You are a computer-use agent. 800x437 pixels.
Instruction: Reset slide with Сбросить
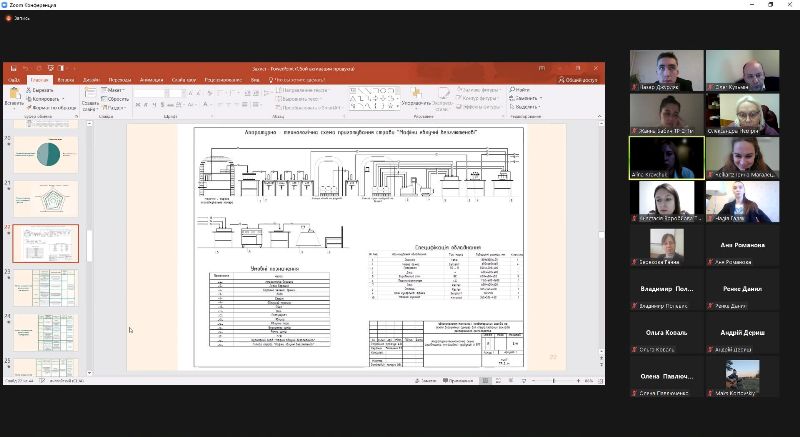coord(115,99)
